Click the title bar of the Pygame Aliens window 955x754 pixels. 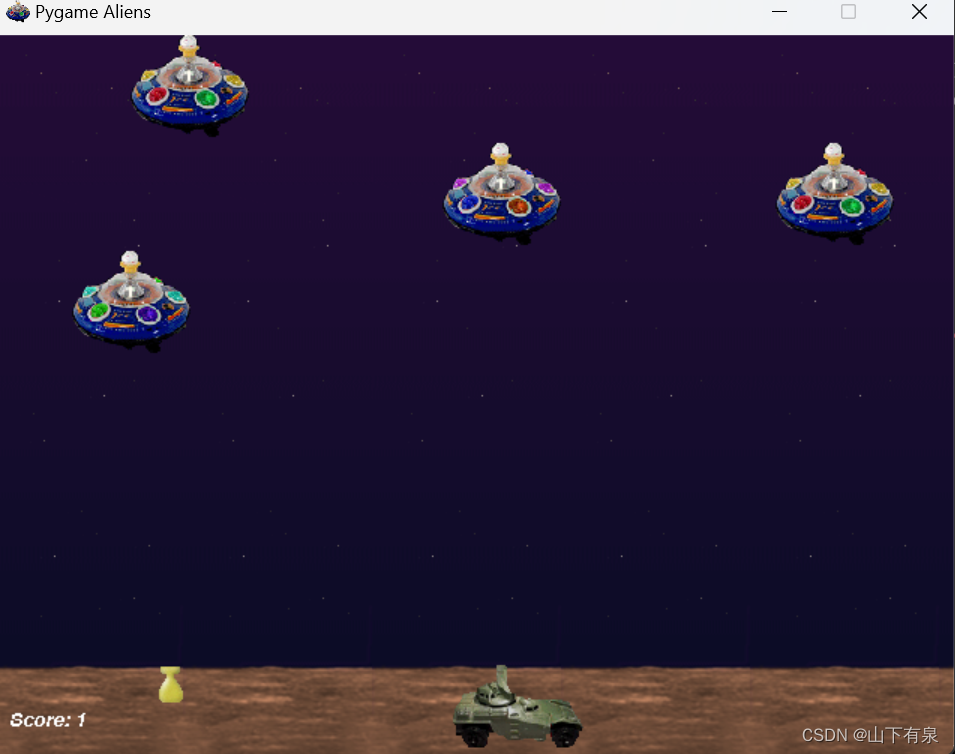coord(450,11)
